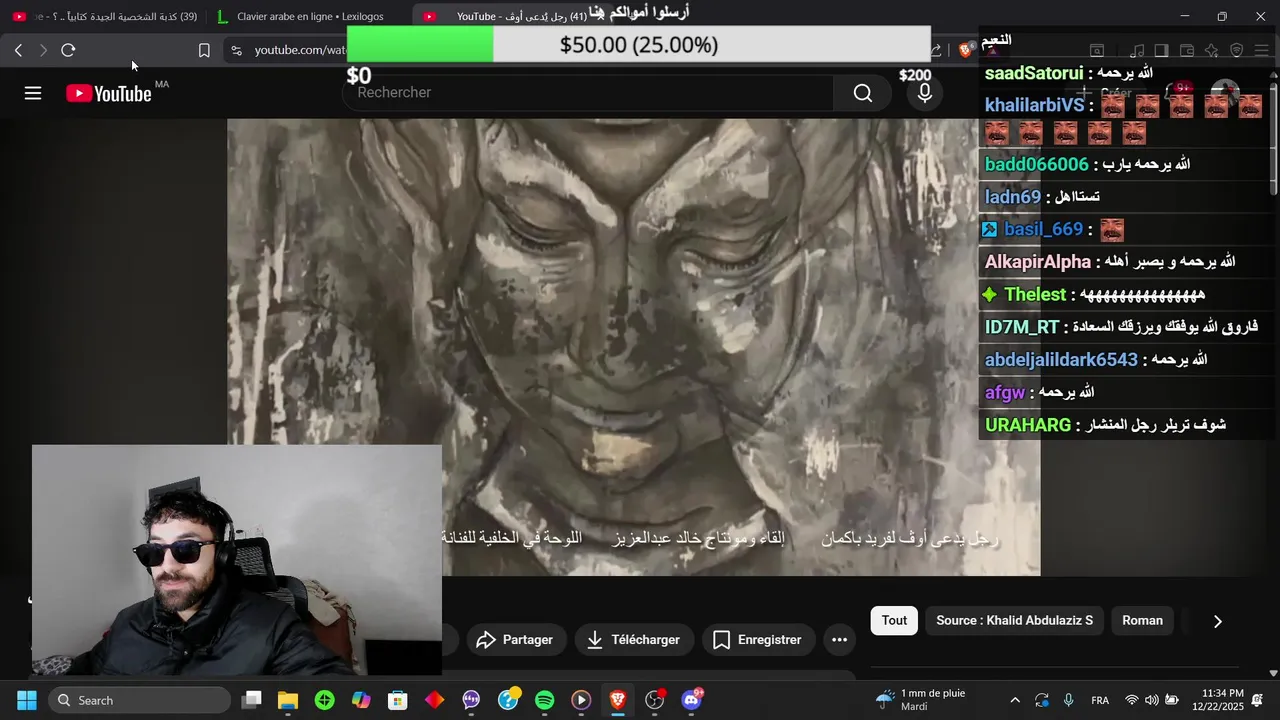This screenshot has height=720, width=1280.
Task: Click chat username AlkapirAlpha
Action: (1038, 262)
